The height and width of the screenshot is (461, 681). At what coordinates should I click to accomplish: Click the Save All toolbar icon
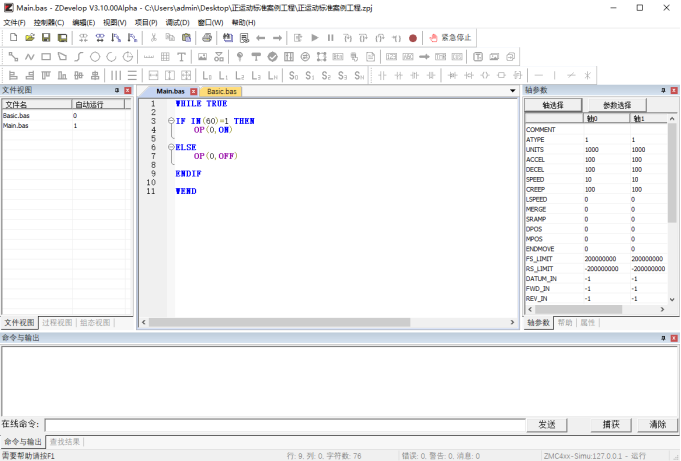point(63,38)
